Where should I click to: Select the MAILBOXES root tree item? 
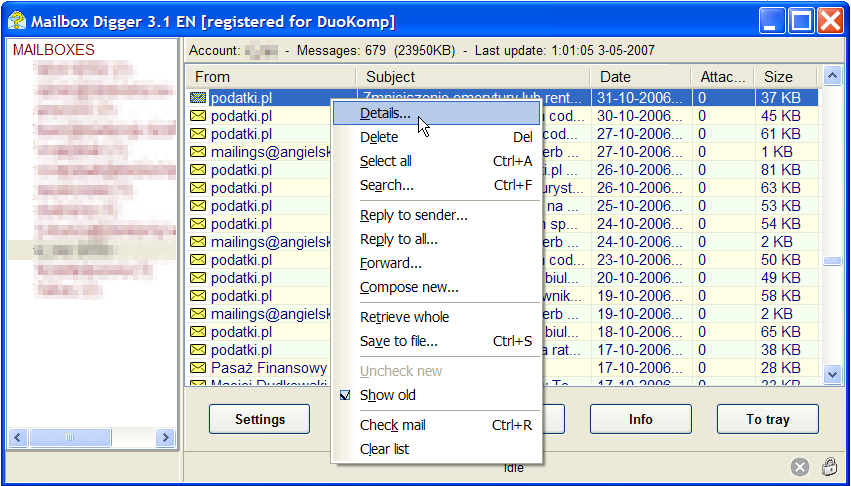pyautogui.click(x=54, y=50)
